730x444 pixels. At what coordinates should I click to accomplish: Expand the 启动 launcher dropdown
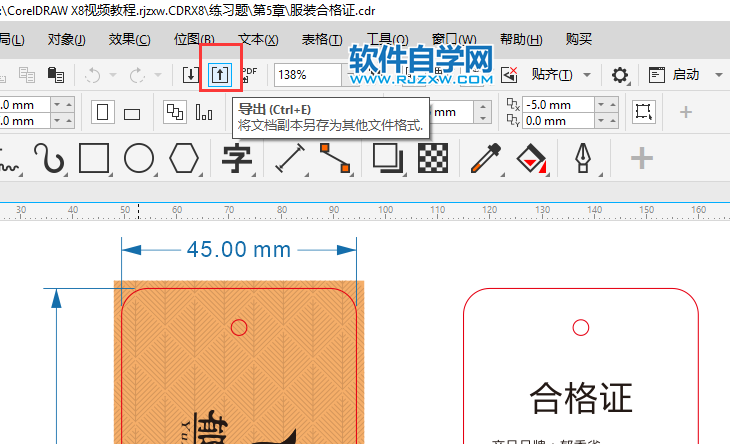click(719, 75)
